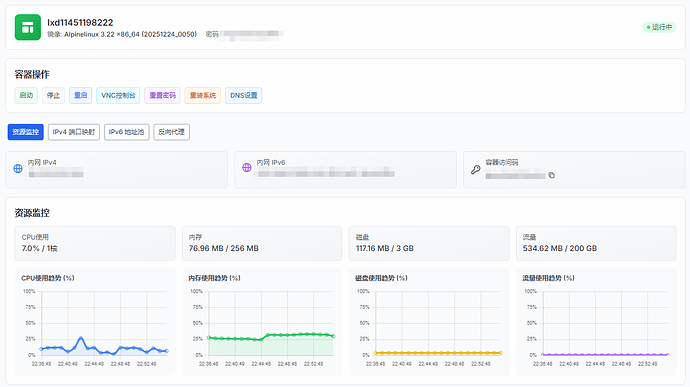The image size is (690, 387).
Task: Click the 流量使用趋势 (%) chart title
Action: click(548, 278)
